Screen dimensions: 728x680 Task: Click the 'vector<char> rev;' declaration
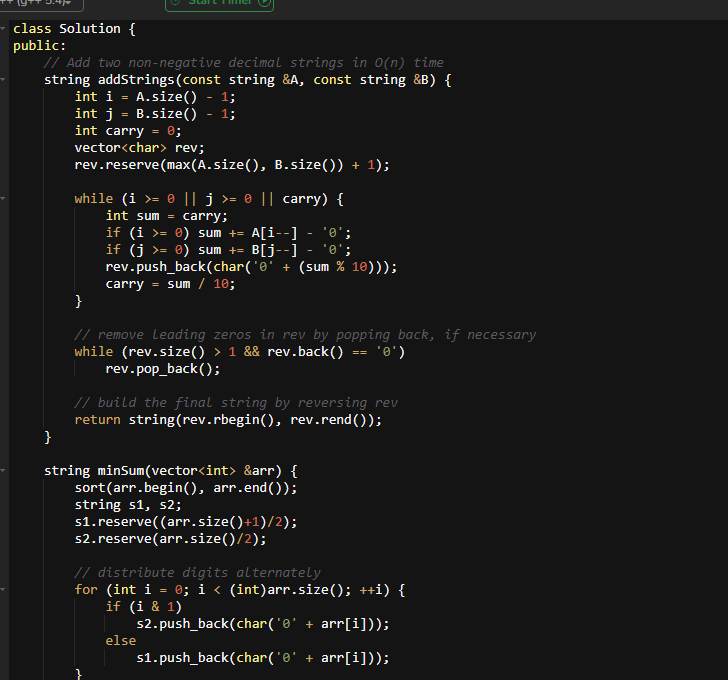[139, 148]
